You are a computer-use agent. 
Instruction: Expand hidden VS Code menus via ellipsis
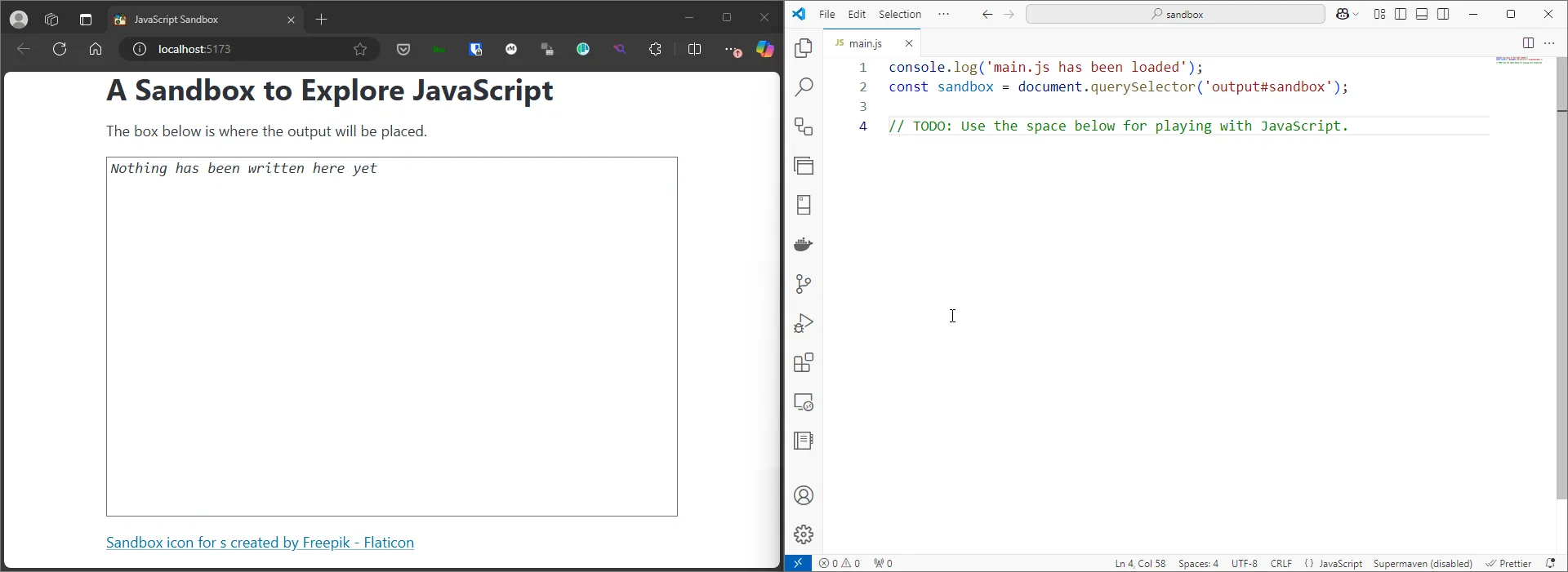(944, 14)
